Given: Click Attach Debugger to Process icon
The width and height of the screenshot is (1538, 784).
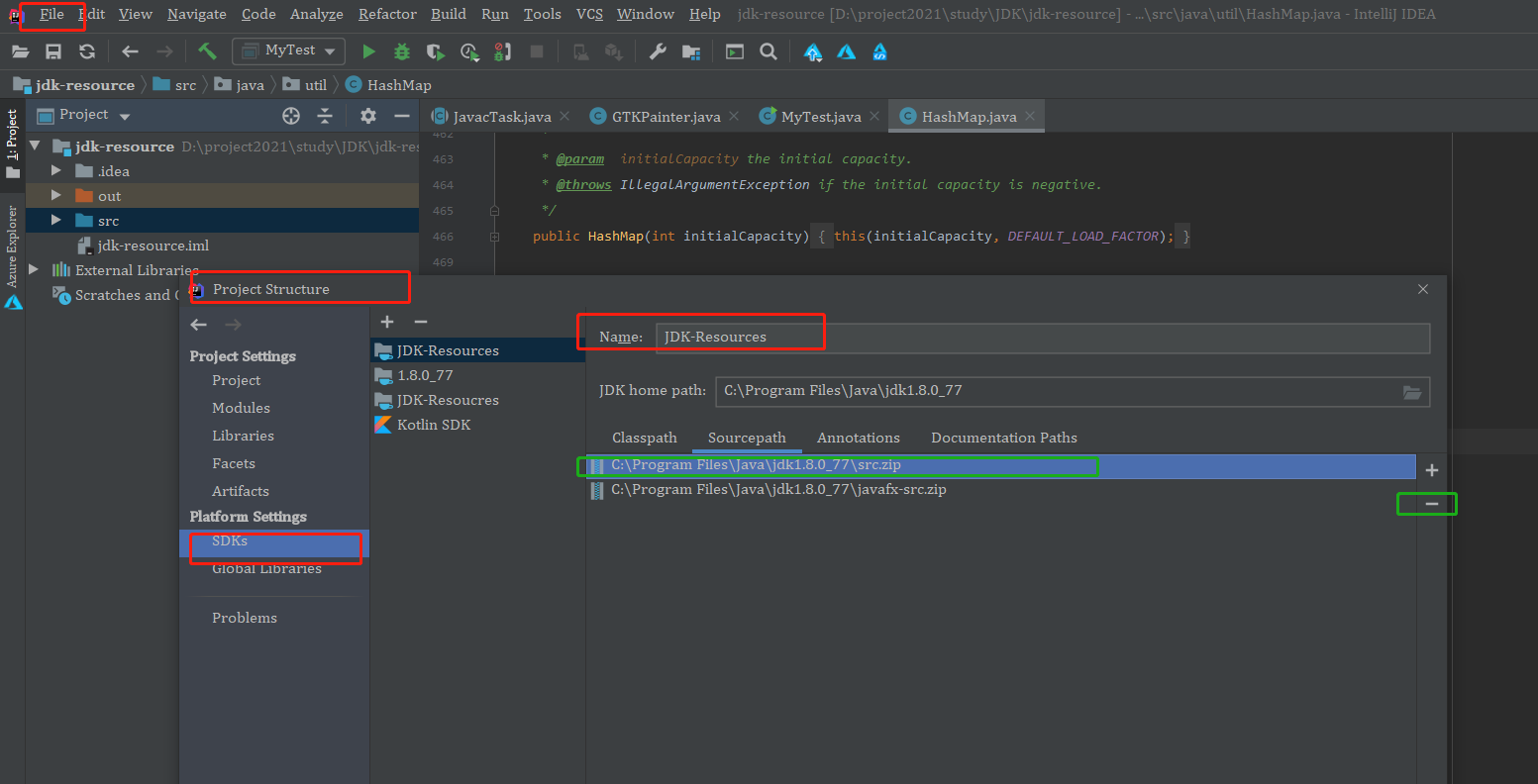Looking at the screenshot, I should pos(502,51).
